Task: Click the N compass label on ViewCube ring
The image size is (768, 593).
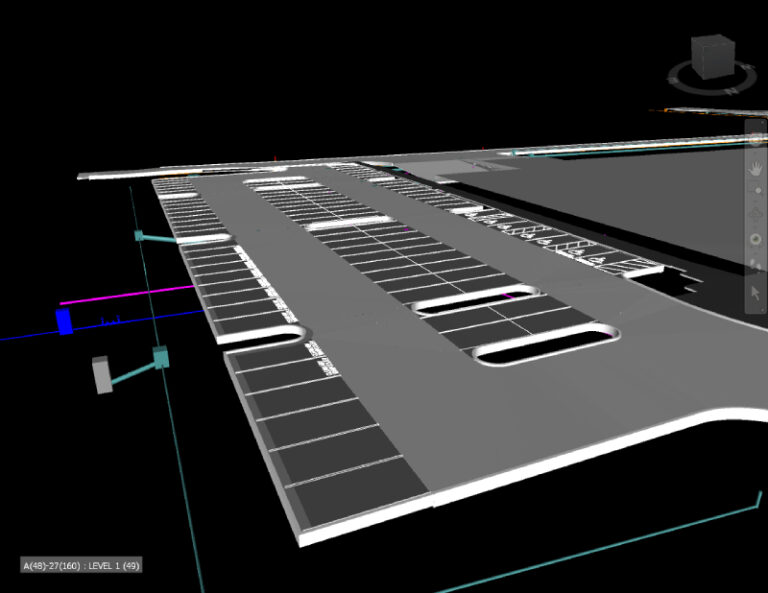Action: [731, 91]
